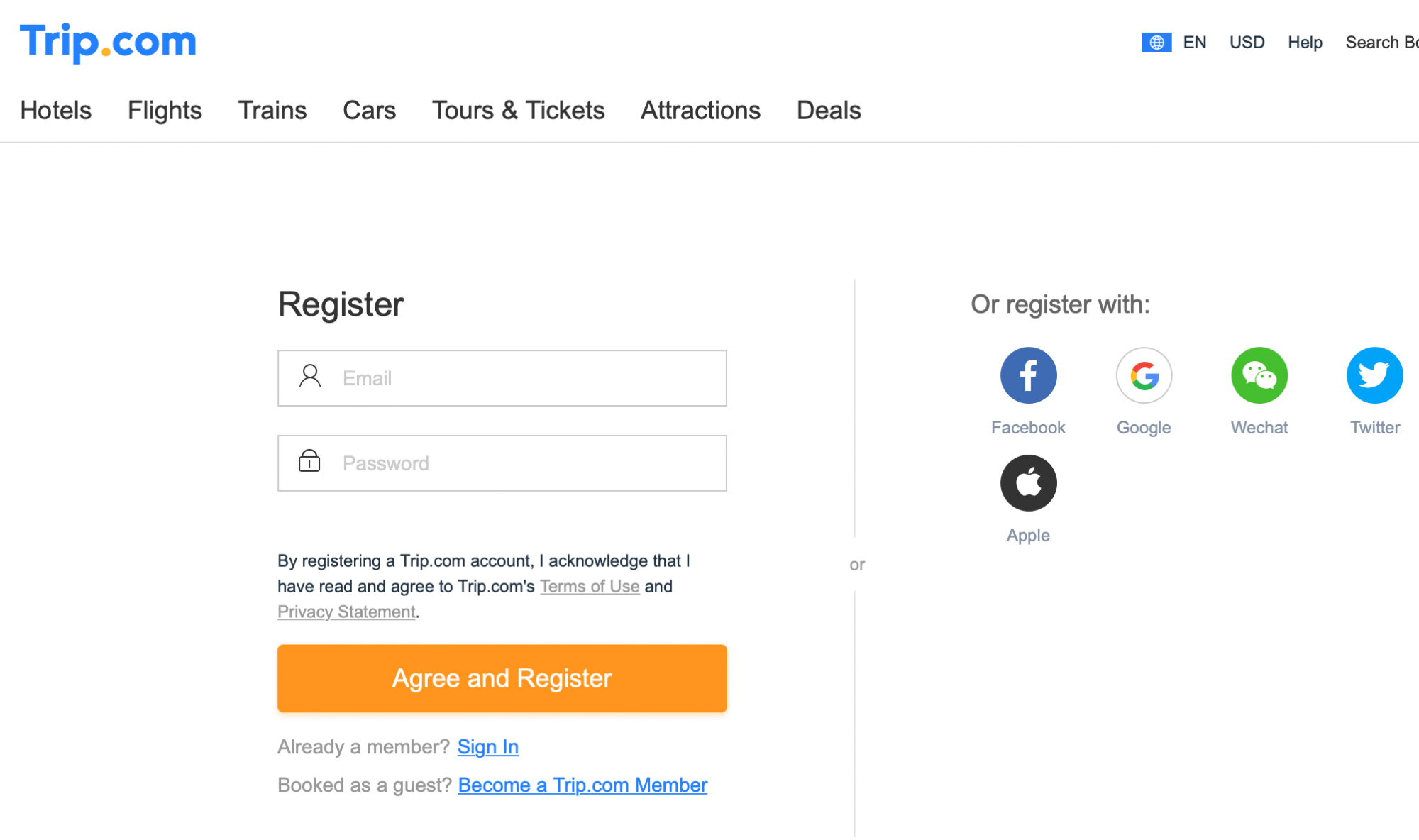The width and height of the screenshot is (1419, 840).
Task: Open the Tours & Tickets menu
Action: [x=518, y=111]
